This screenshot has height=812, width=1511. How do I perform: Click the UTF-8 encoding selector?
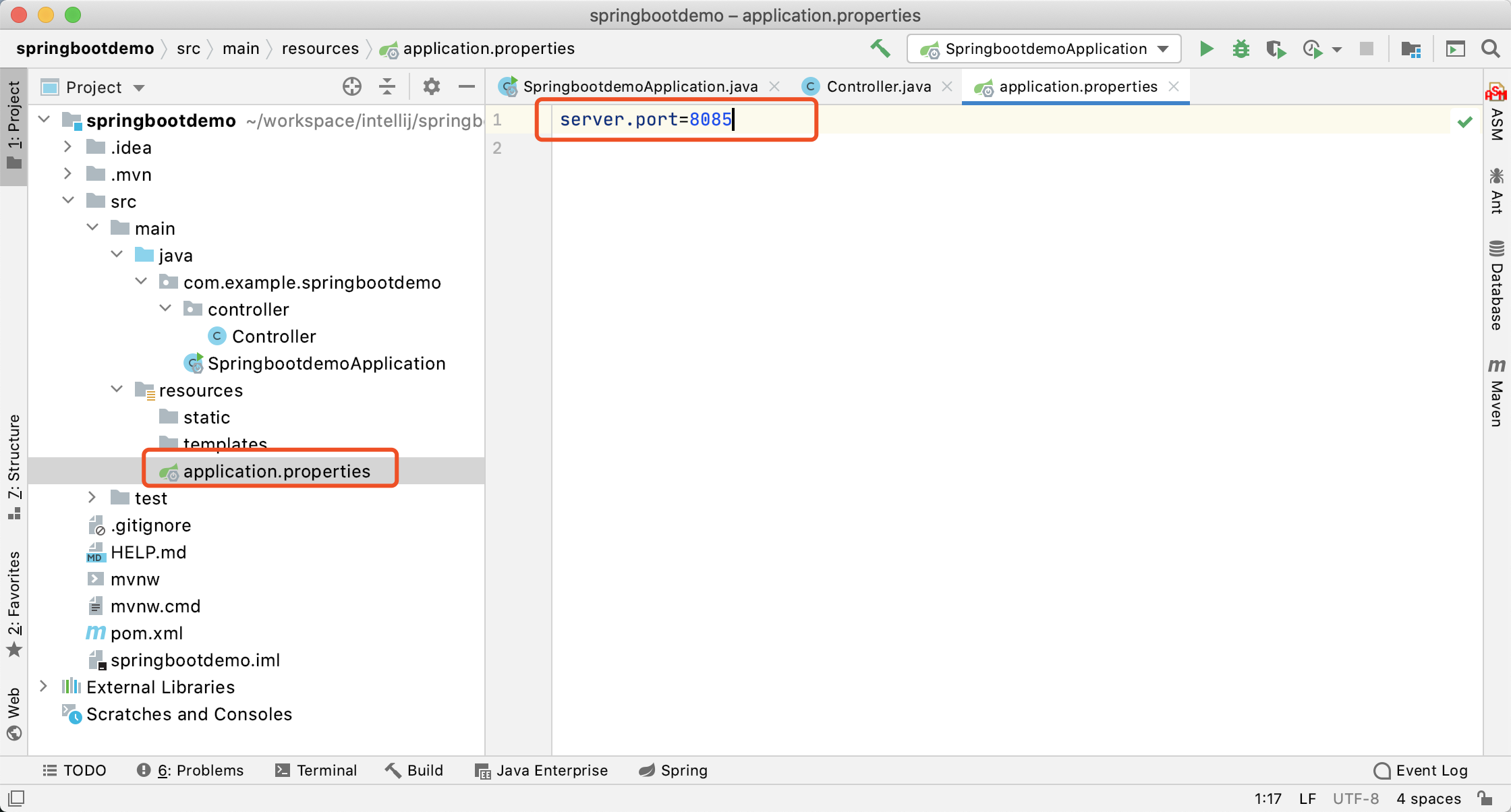click(x=1355, y=799)
